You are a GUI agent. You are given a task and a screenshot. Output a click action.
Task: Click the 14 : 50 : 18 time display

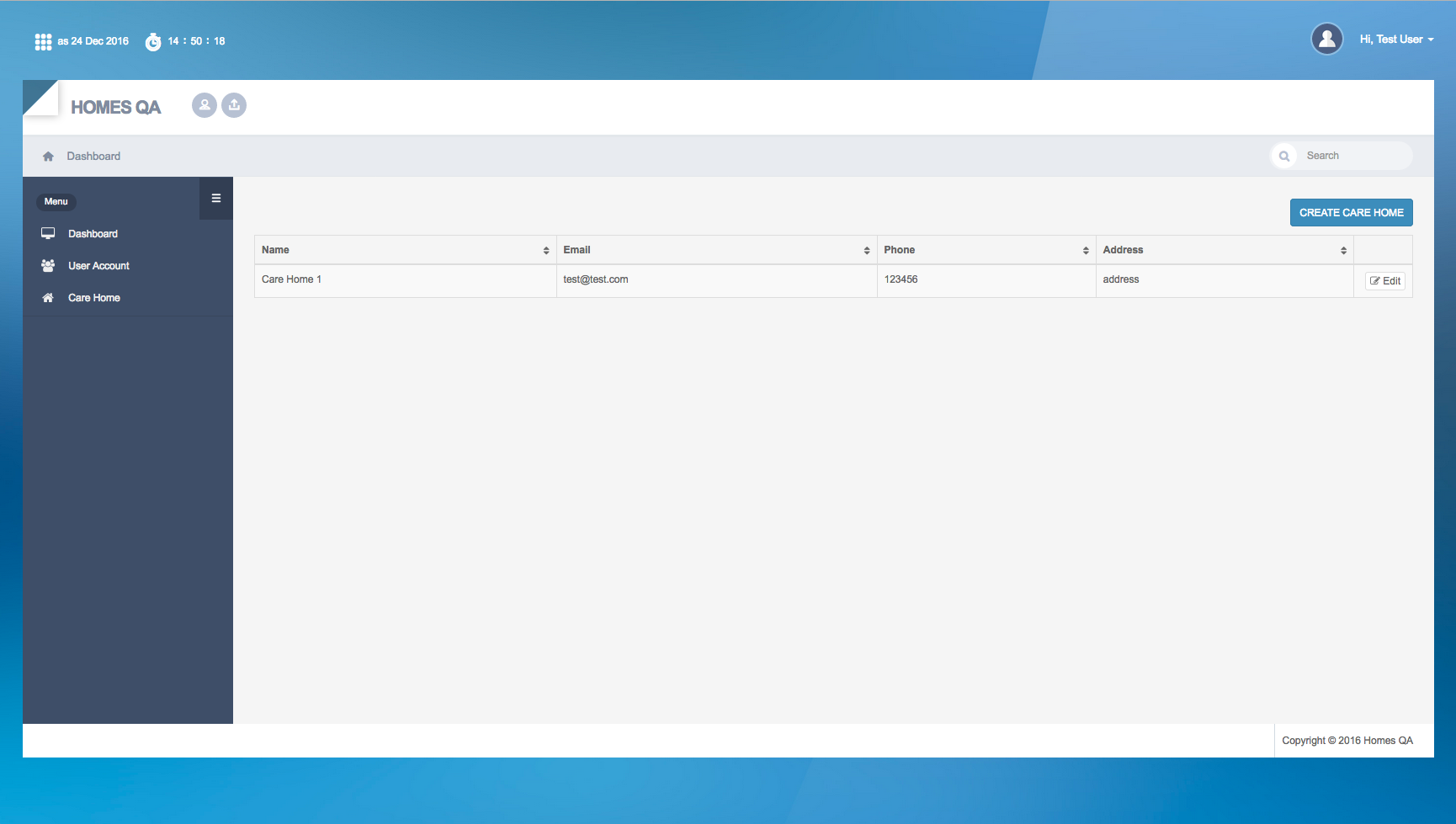[x=196, y=41]
